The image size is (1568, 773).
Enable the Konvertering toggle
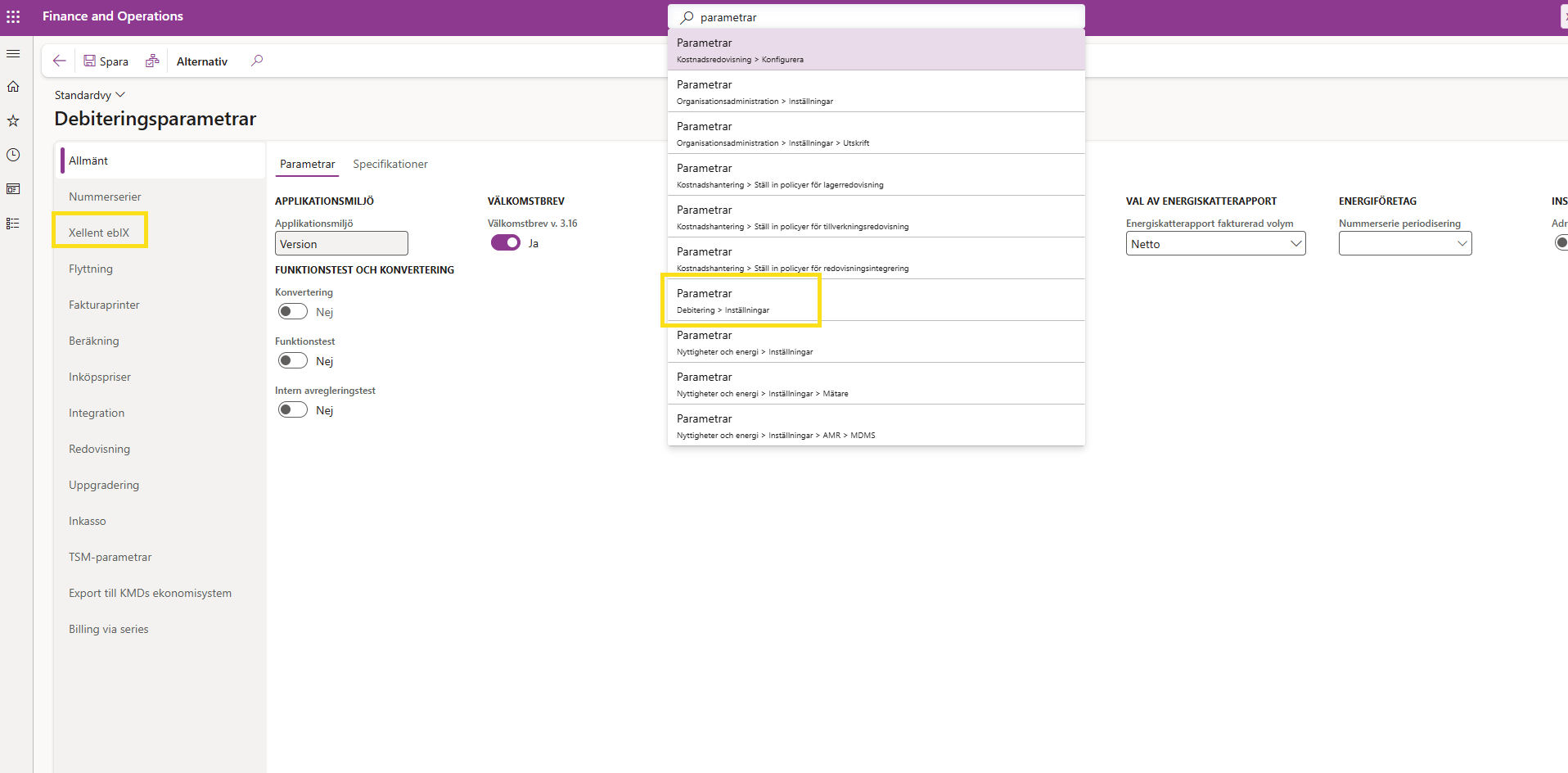[x=293, y=311]
